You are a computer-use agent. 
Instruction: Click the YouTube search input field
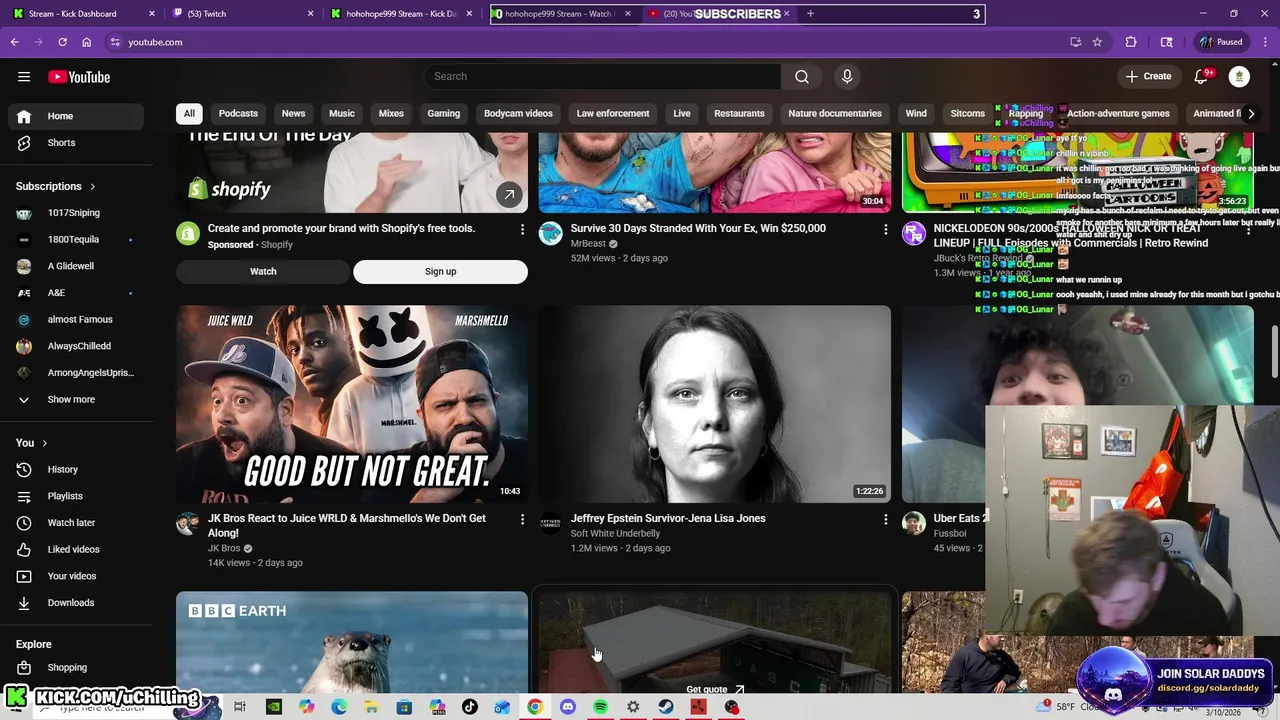[602, 77]
